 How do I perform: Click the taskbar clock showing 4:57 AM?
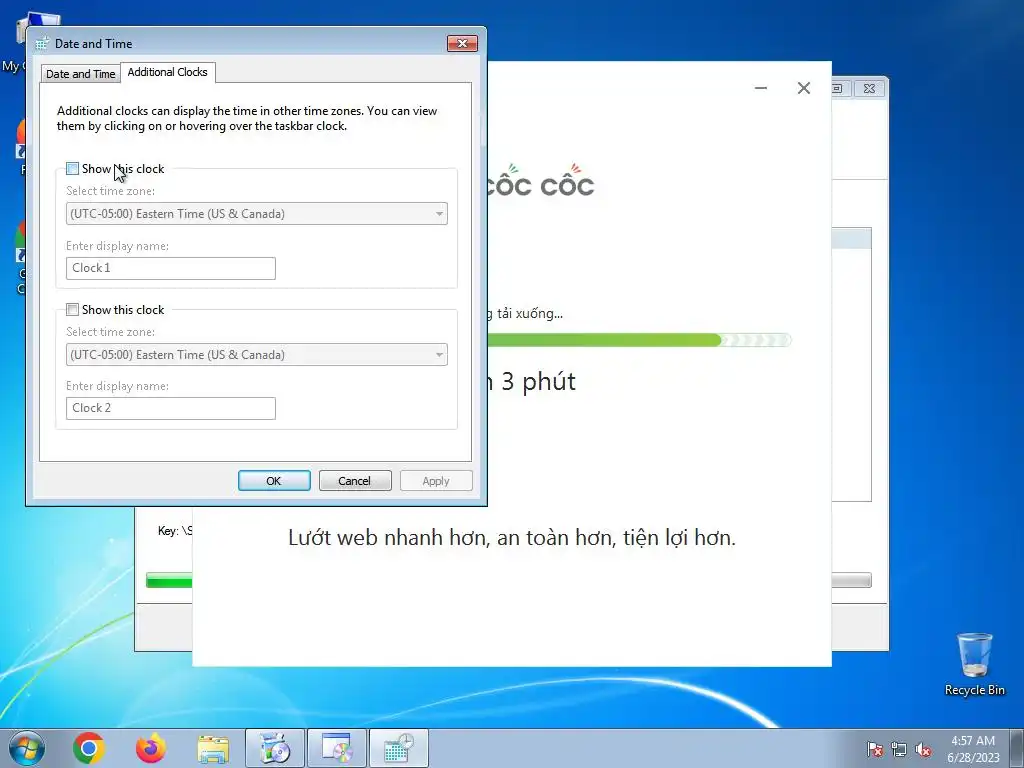click(x=973, y=749)
